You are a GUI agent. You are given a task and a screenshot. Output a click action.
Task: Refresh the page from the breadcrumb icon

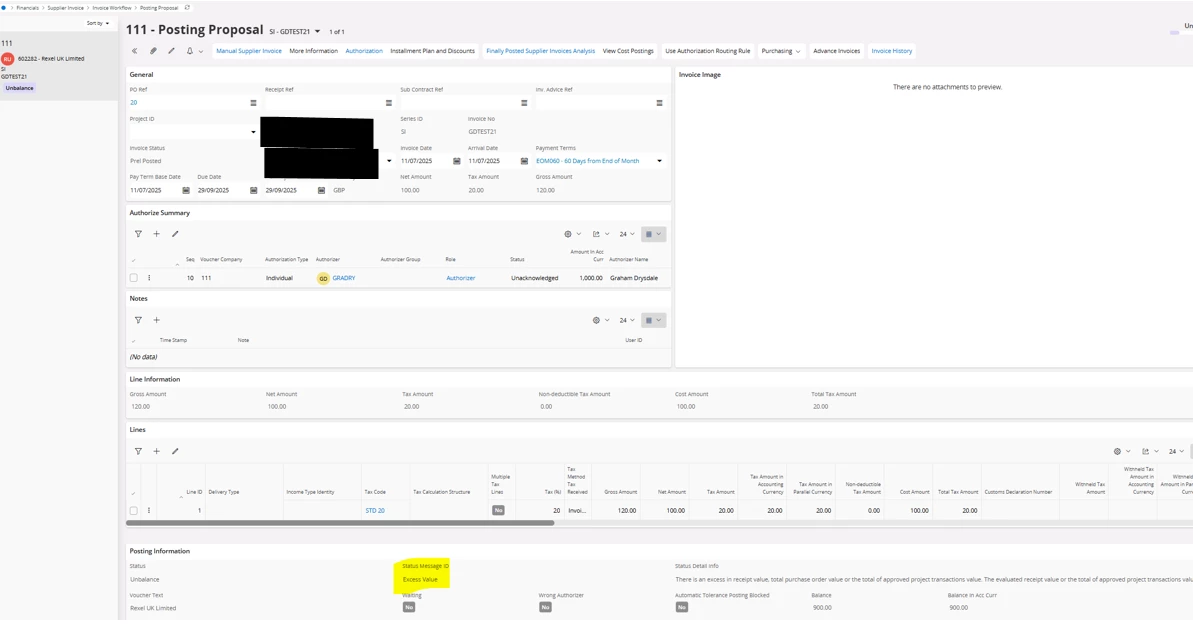pyautogui.click(x=187, y=8)
